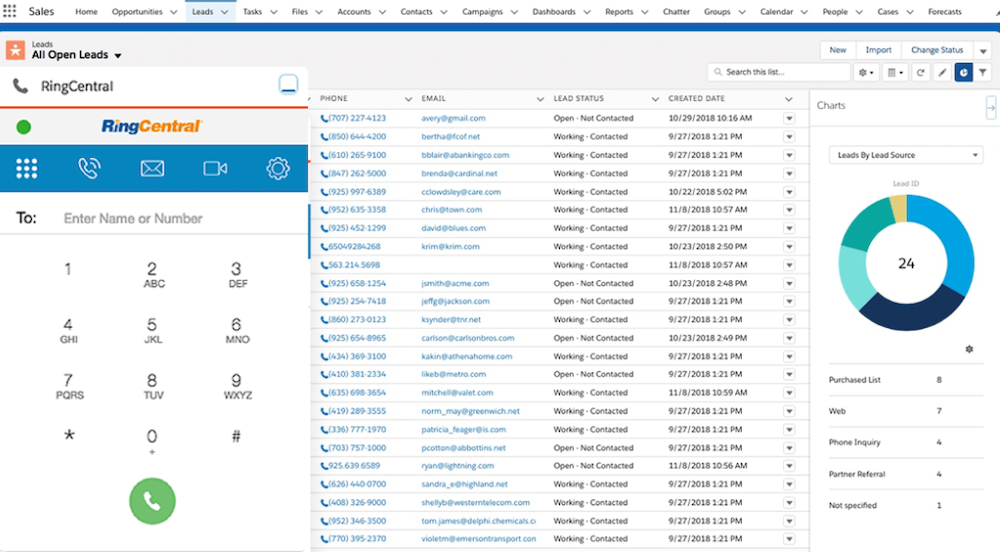The width and height of the screenshot is (1000, 552).
Task: Open the display-as table dropdown
Action: (895, 72)
